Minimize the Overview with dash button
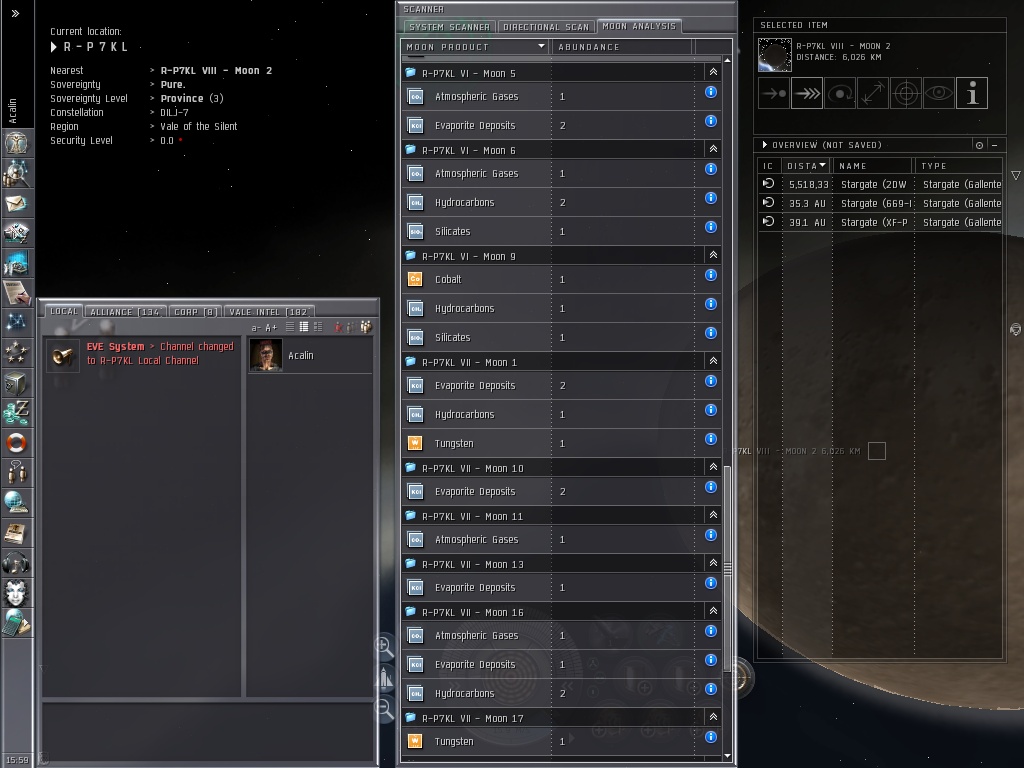This screenshot has height=768, width=1024. coord(995,145)
